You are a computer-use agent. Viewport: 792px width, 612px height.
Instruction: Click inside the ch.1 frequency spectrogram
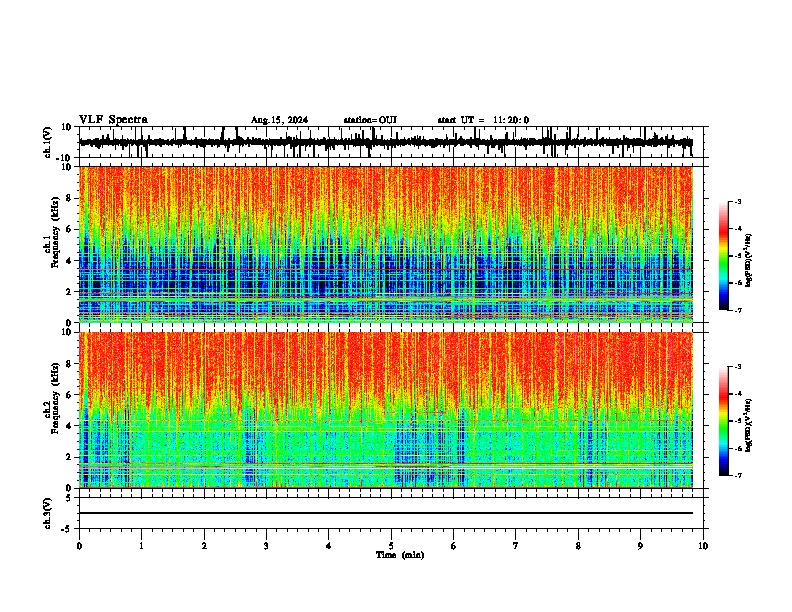point(386,244)
